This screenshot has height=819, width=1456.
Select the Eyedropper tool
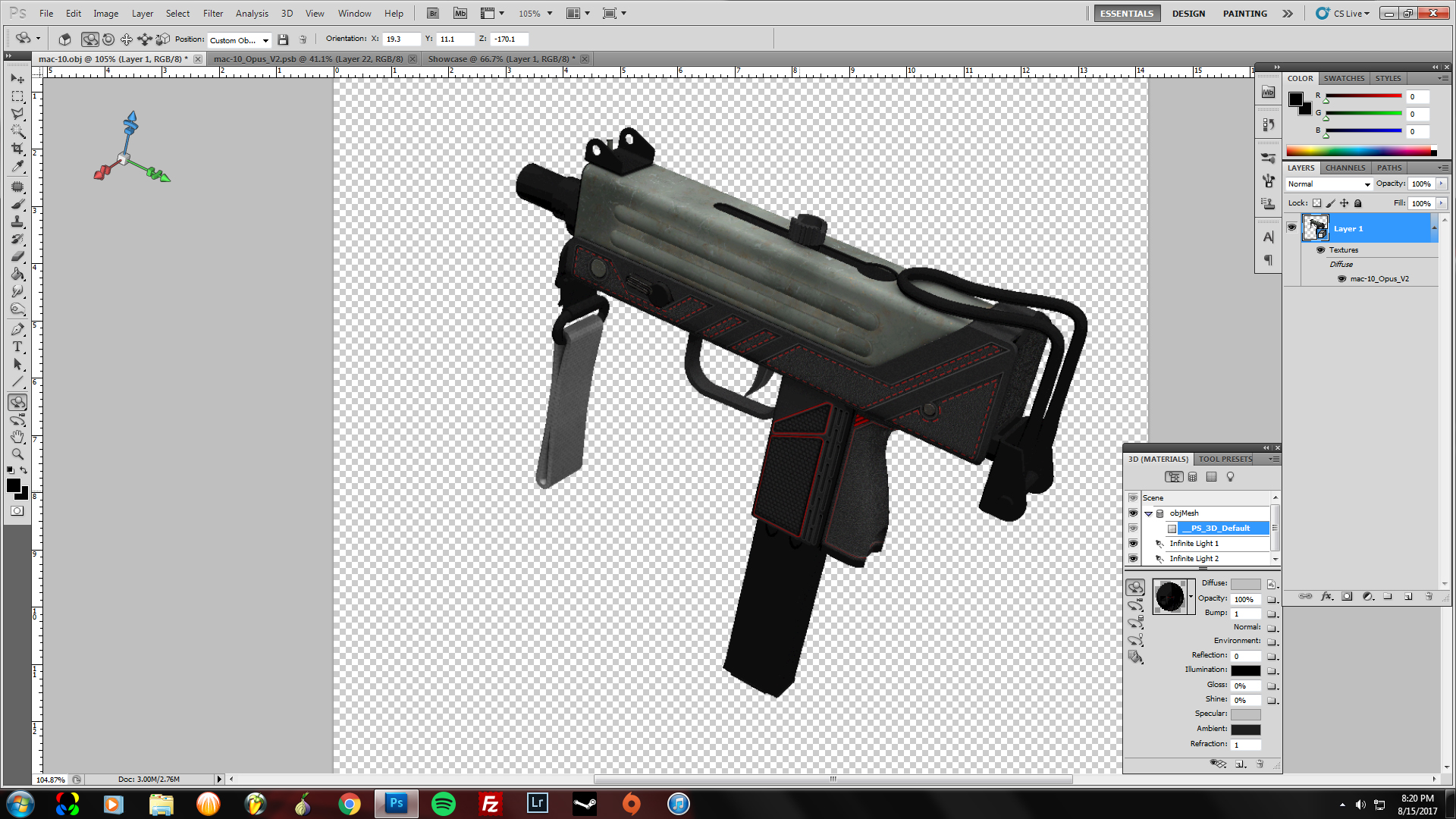coord(17,167)
